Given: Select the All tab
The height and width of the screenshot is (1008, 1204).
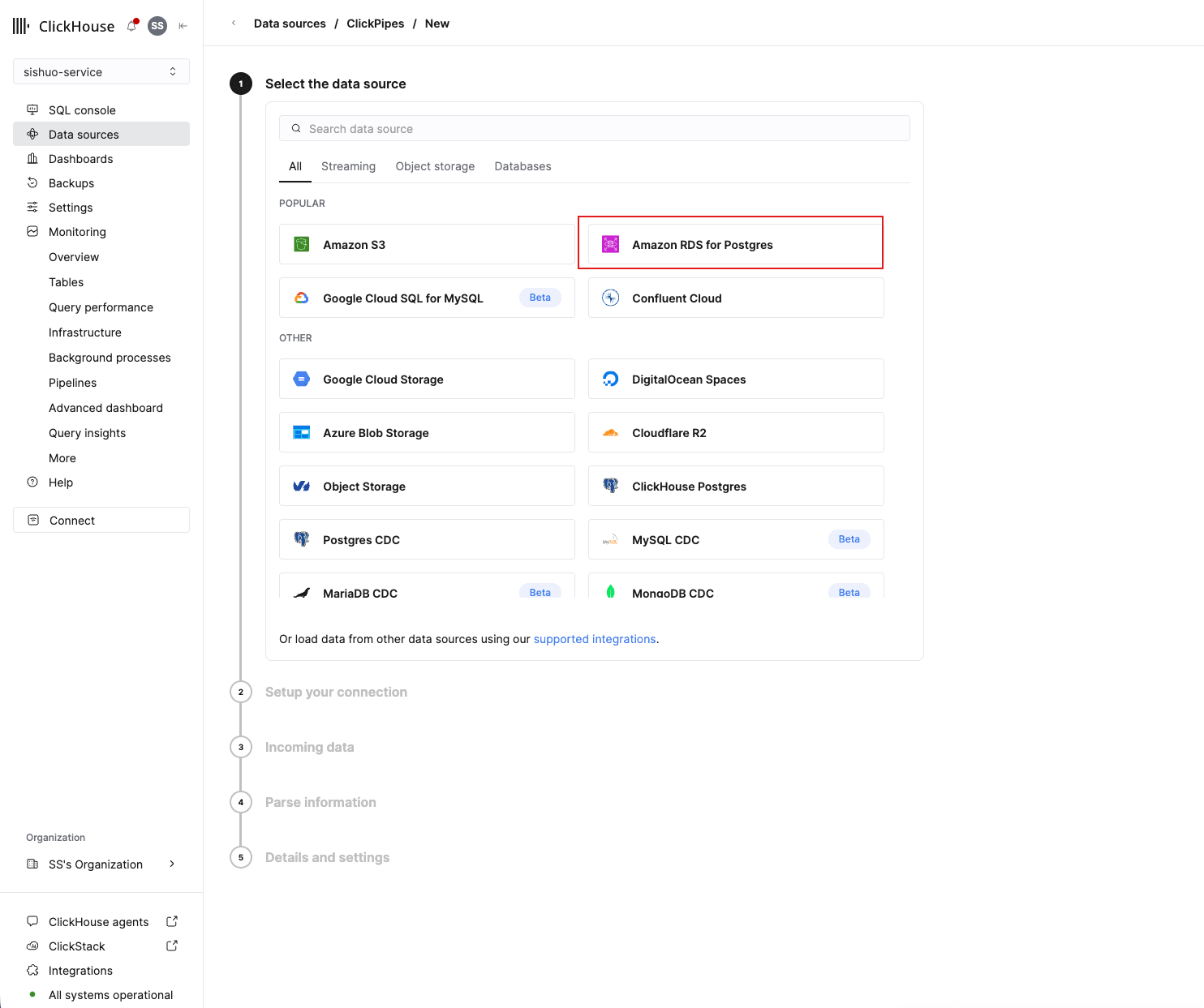Looking at the screenshot, I should coord(295,166).
